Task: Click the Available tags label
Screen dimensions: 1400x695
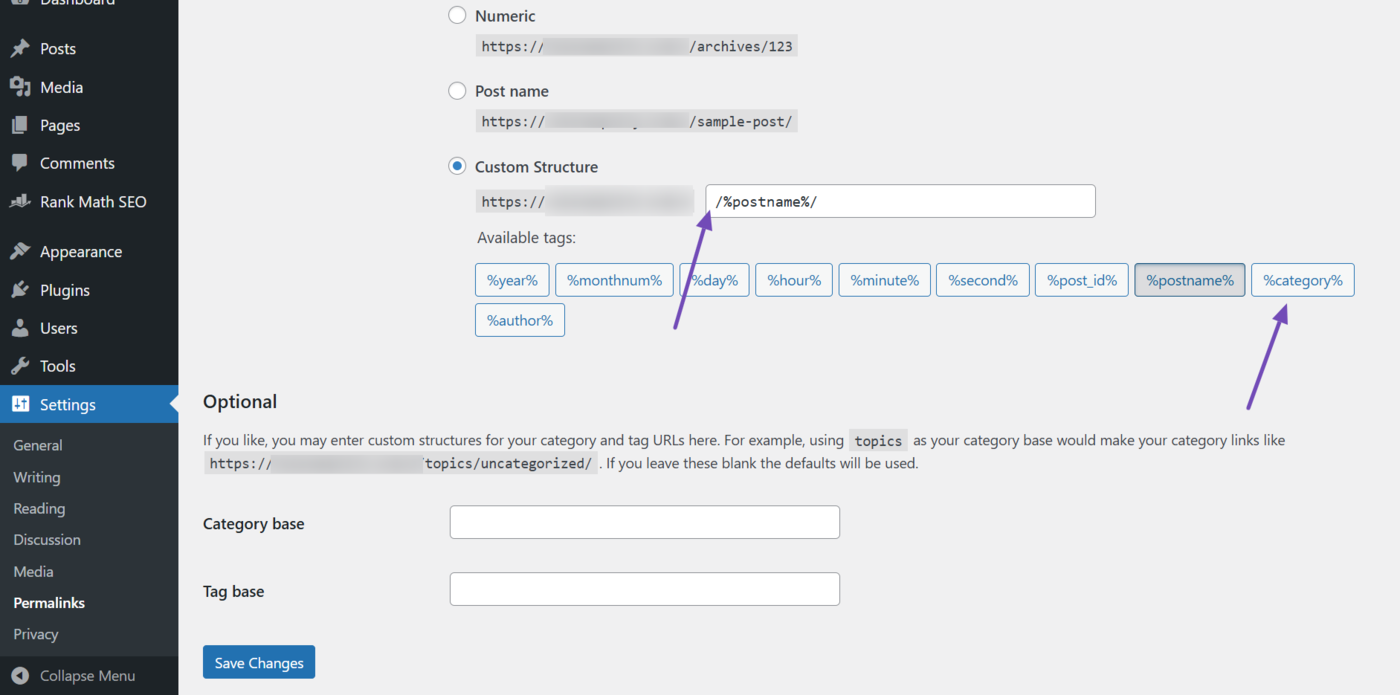Action: click(527, 238)
